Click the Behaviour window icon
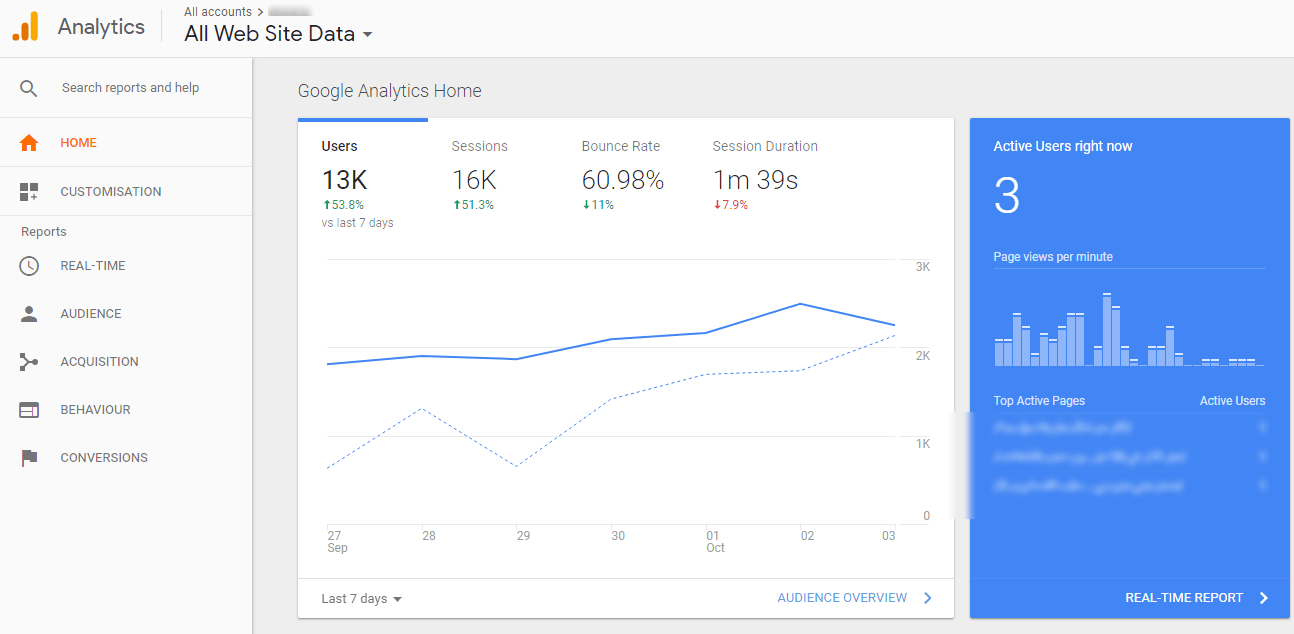This screenshot has height=634, width=1294. click(29, 410)
